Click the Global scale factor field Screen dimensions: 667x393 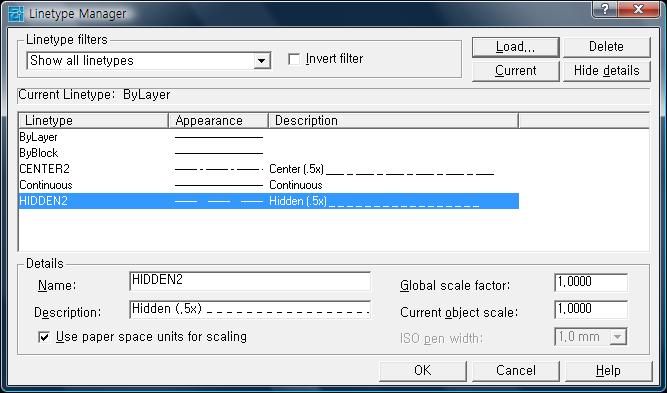click(591, 283)
